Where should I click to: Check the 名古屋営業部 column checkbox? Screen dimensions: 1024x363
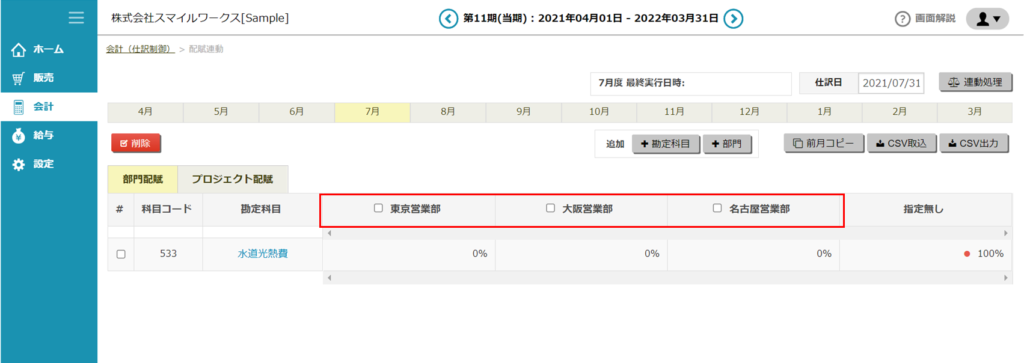coord(717,209)
